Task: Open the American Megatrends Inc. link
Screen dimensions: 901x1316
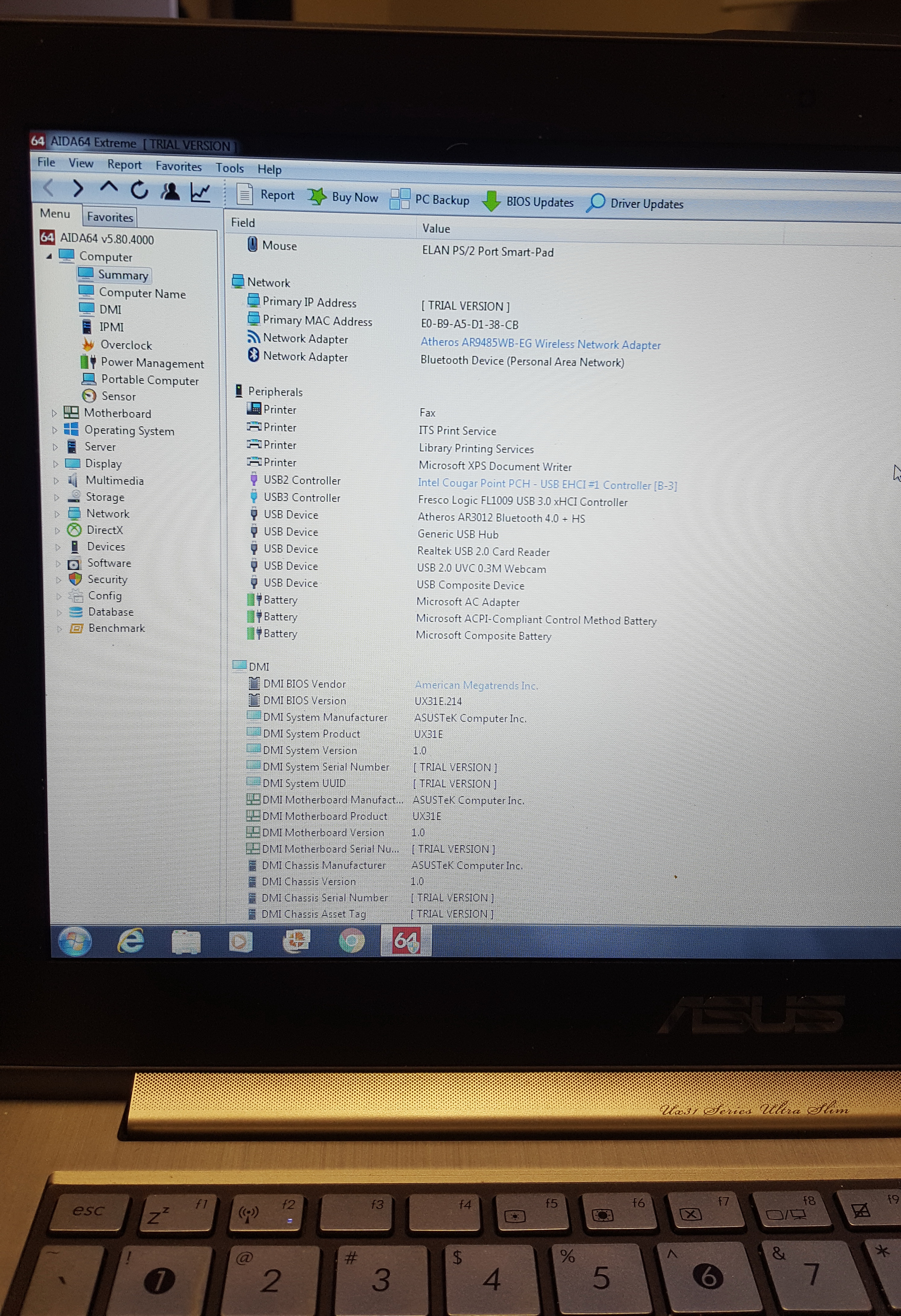Action: pyautogui.click(x=476, y=685)
